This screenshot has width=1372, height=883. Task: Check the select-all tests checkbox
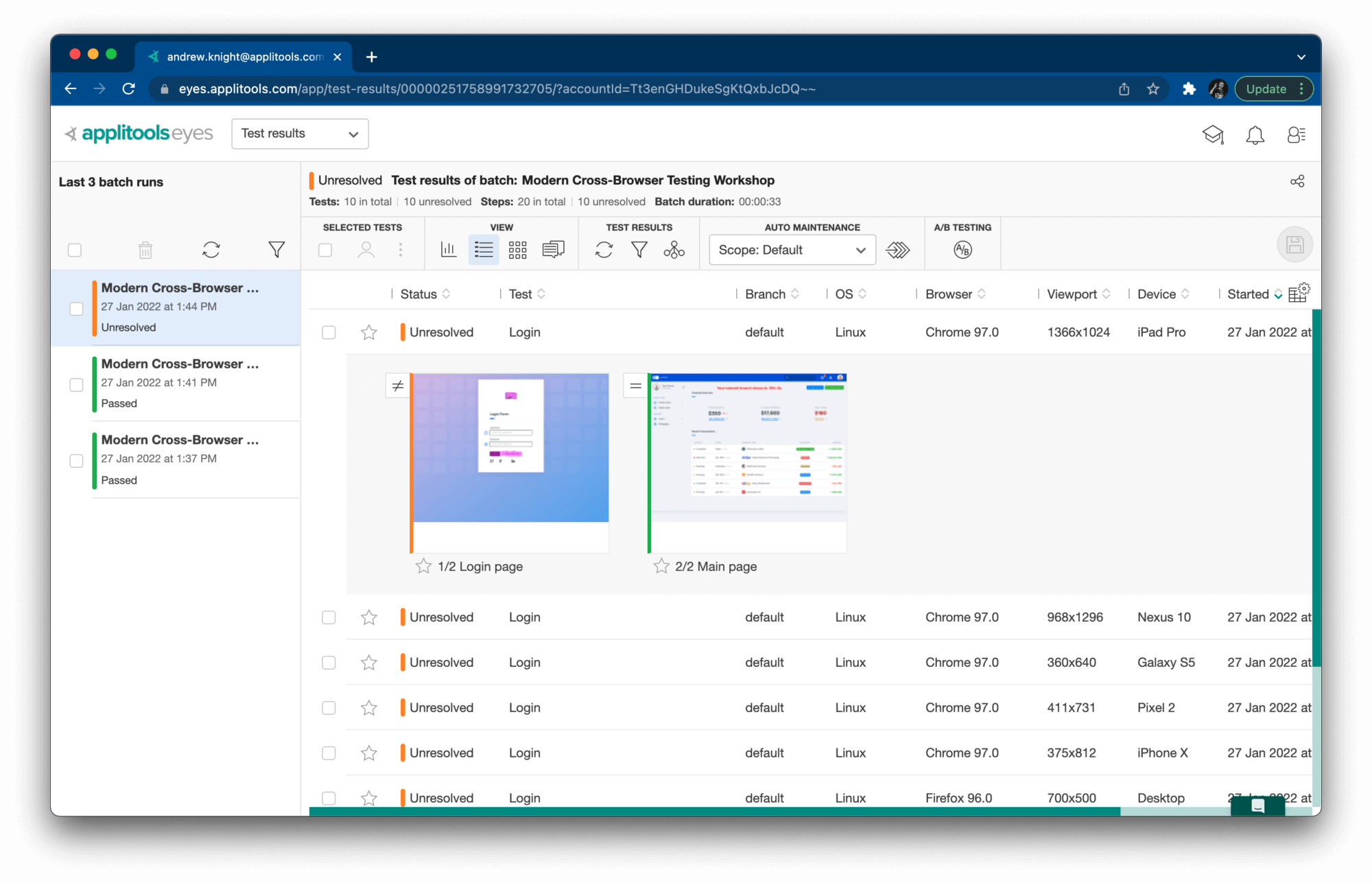(324, 250)
